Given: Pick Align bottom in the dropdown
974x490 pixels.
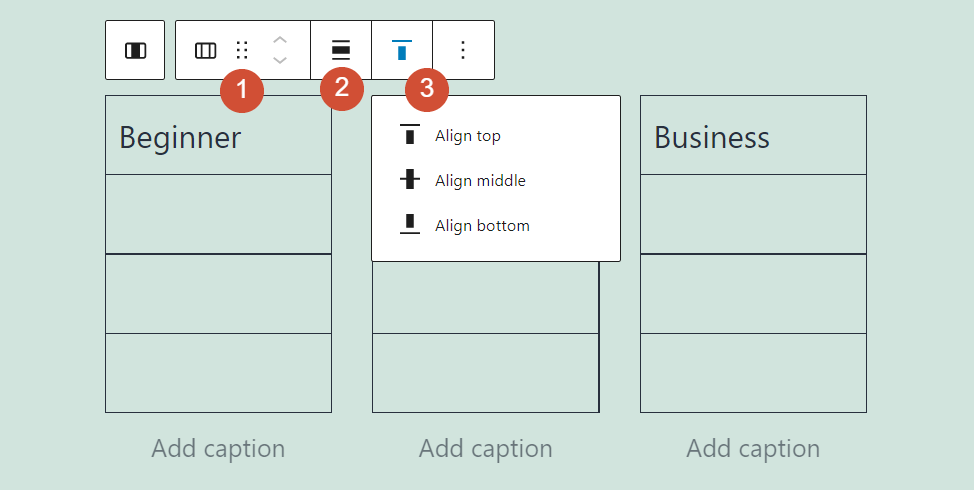Looking at the screenshot, I should [x=482, y=226].
